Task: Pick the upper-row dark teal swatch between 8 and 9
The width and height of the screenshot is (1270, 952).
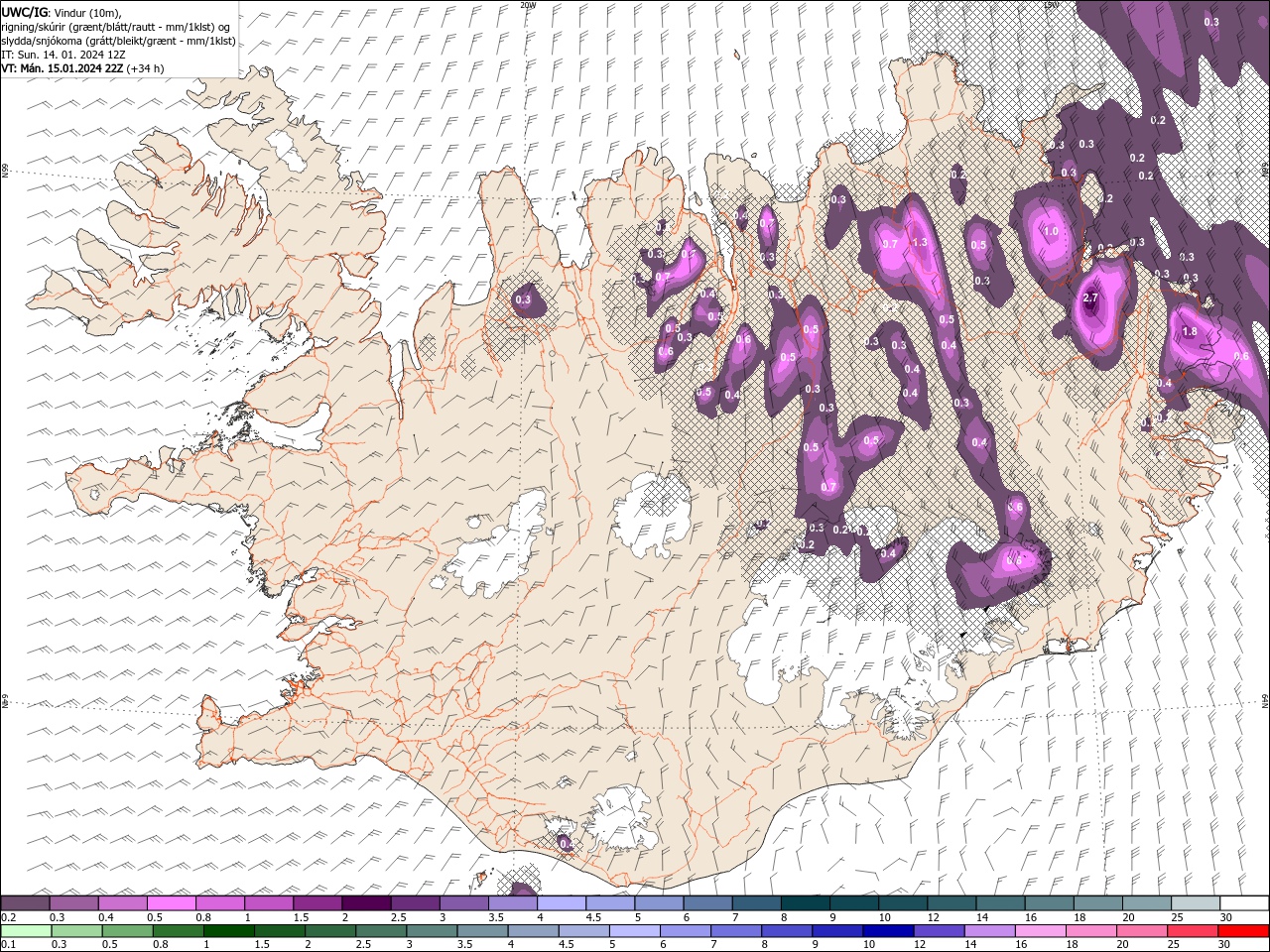Action: (x=806, y=903)
